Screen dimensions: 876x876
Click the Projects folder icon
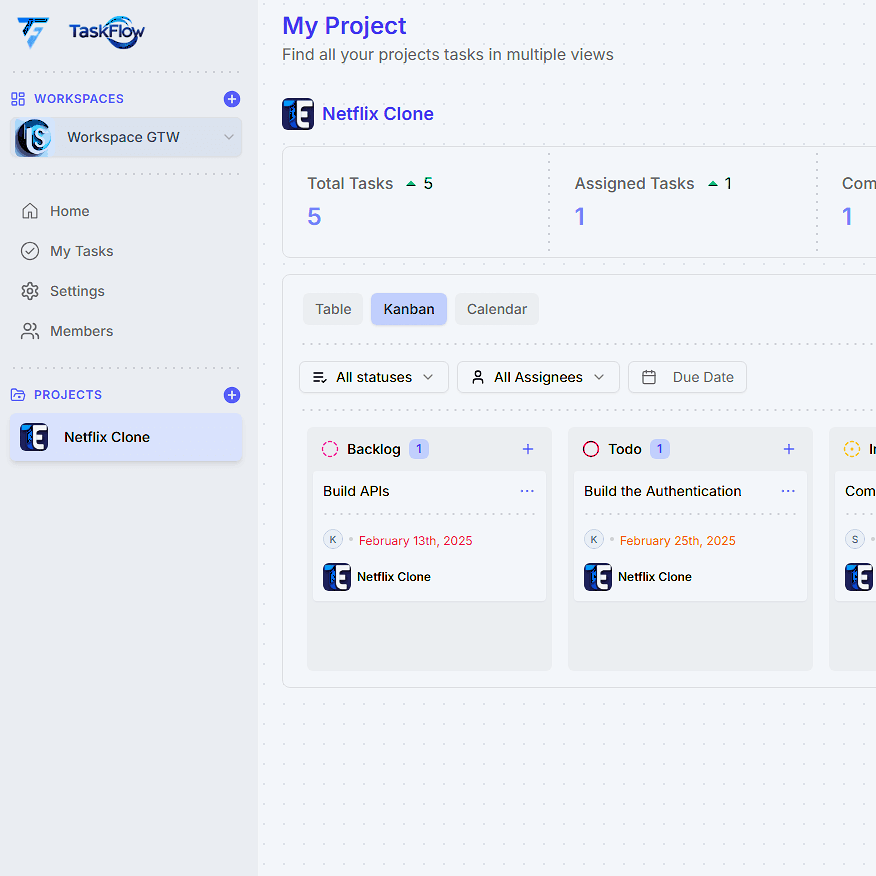18,395
